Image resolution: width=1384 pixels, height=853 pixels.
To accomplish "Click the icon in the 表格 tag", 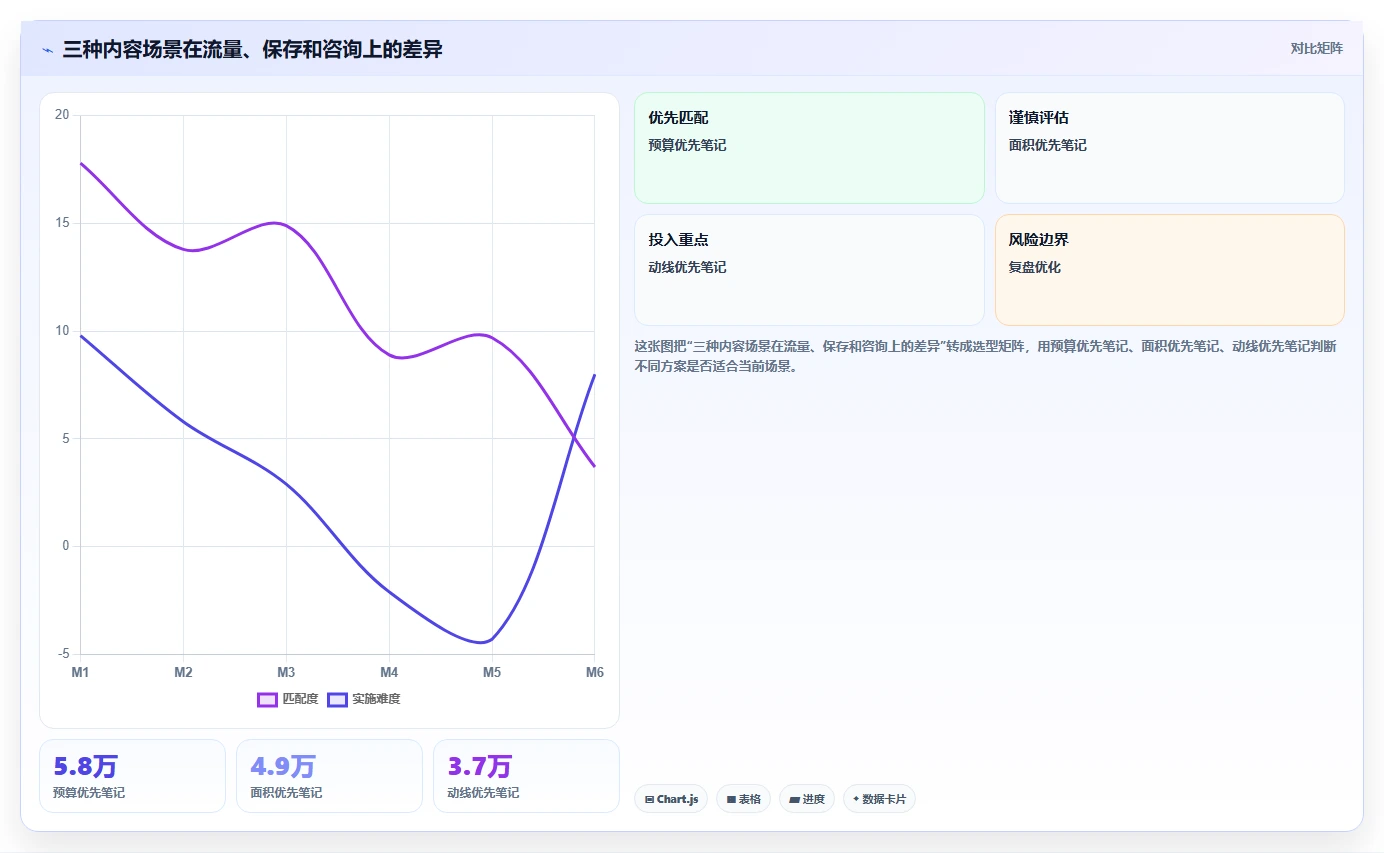I will [731, 799].
